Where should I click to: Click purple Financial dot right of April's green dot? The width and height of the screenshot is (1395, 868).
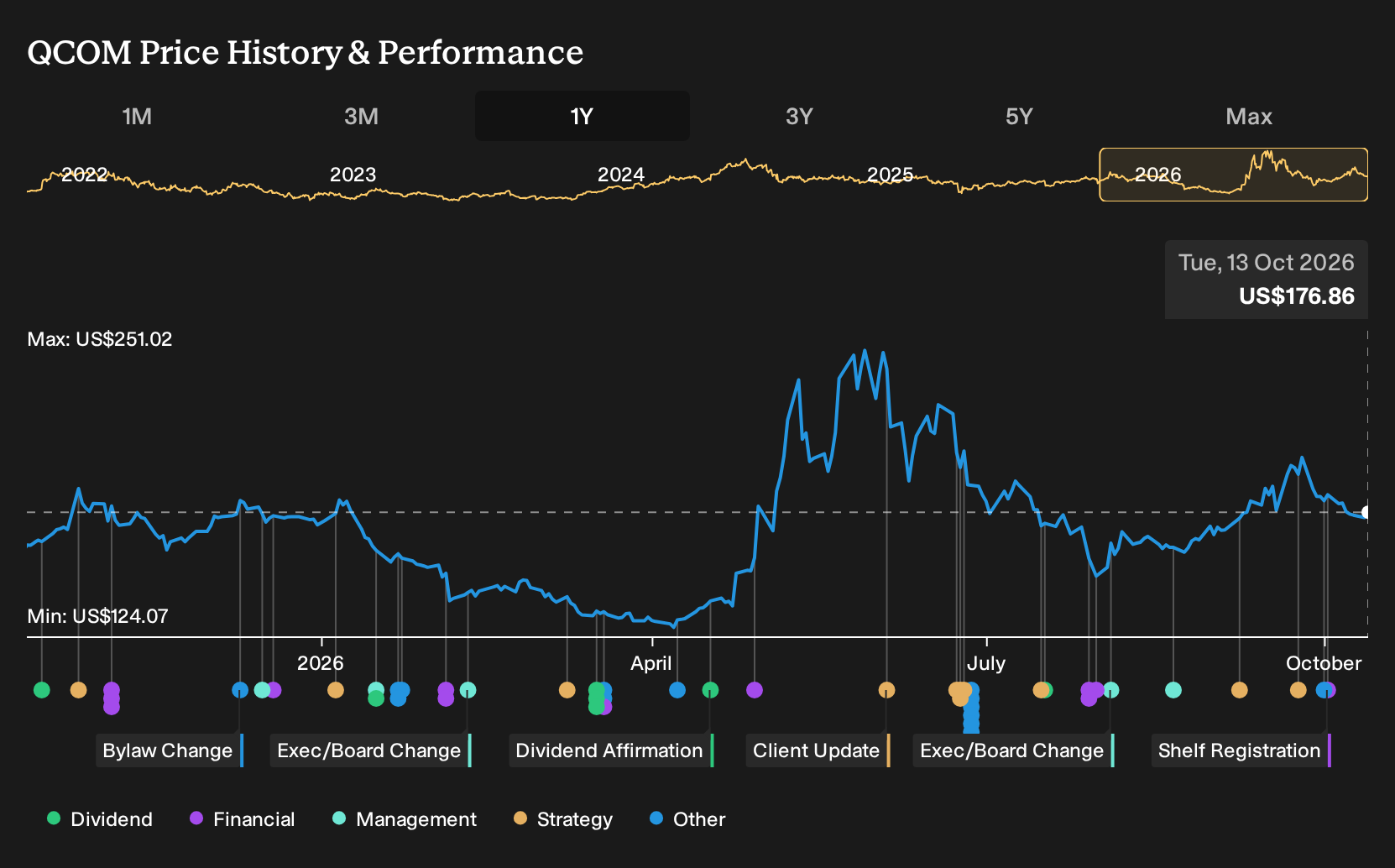(x=755, y=690)
